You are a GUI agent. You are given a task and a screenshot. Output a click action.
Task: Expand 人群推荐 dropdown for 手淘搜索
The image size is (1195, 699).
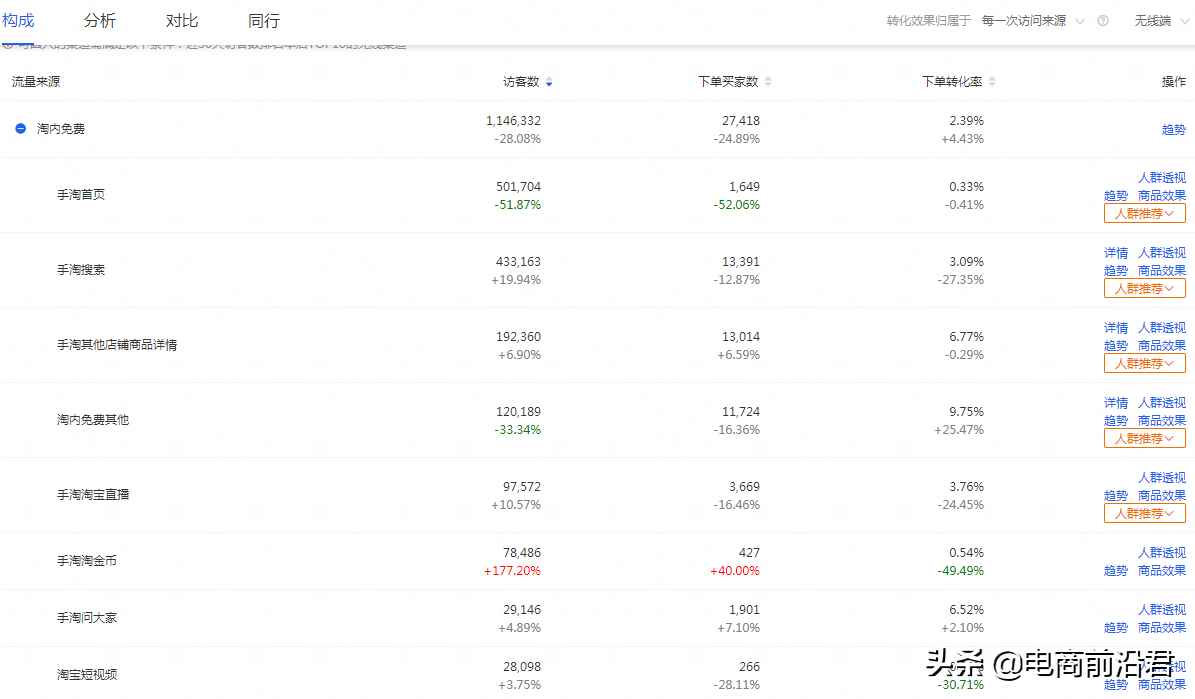pyautogui.click(x=1144, y=289)
